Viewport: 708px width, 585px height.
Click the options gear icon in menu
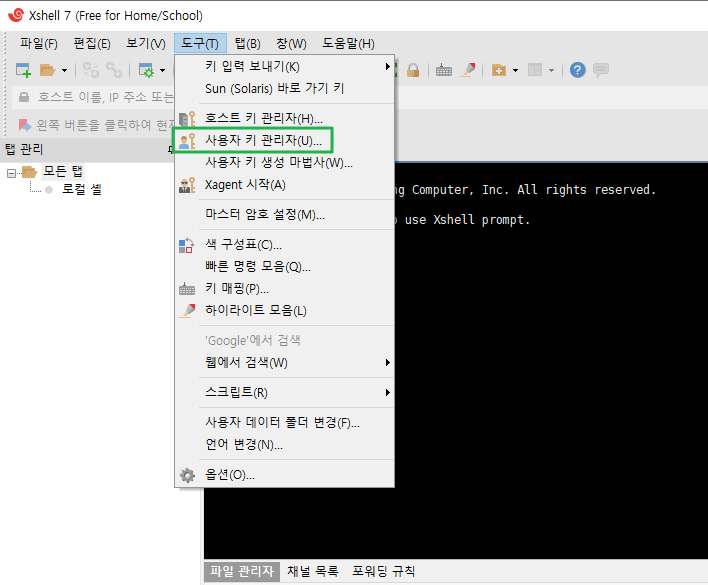(x=187, y=475)
